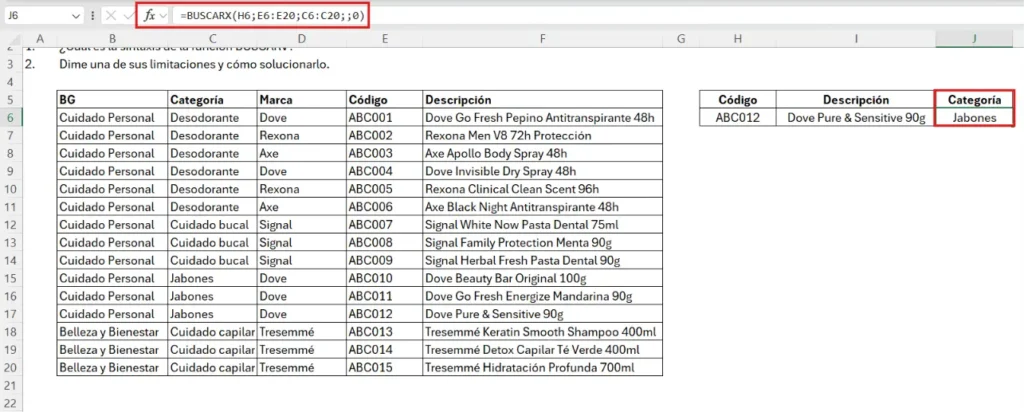Image resolution: width=1024 pixels, height=412 pixels.
Task: Select column E header
Action: pyautogui.click(x=385, y=39)
